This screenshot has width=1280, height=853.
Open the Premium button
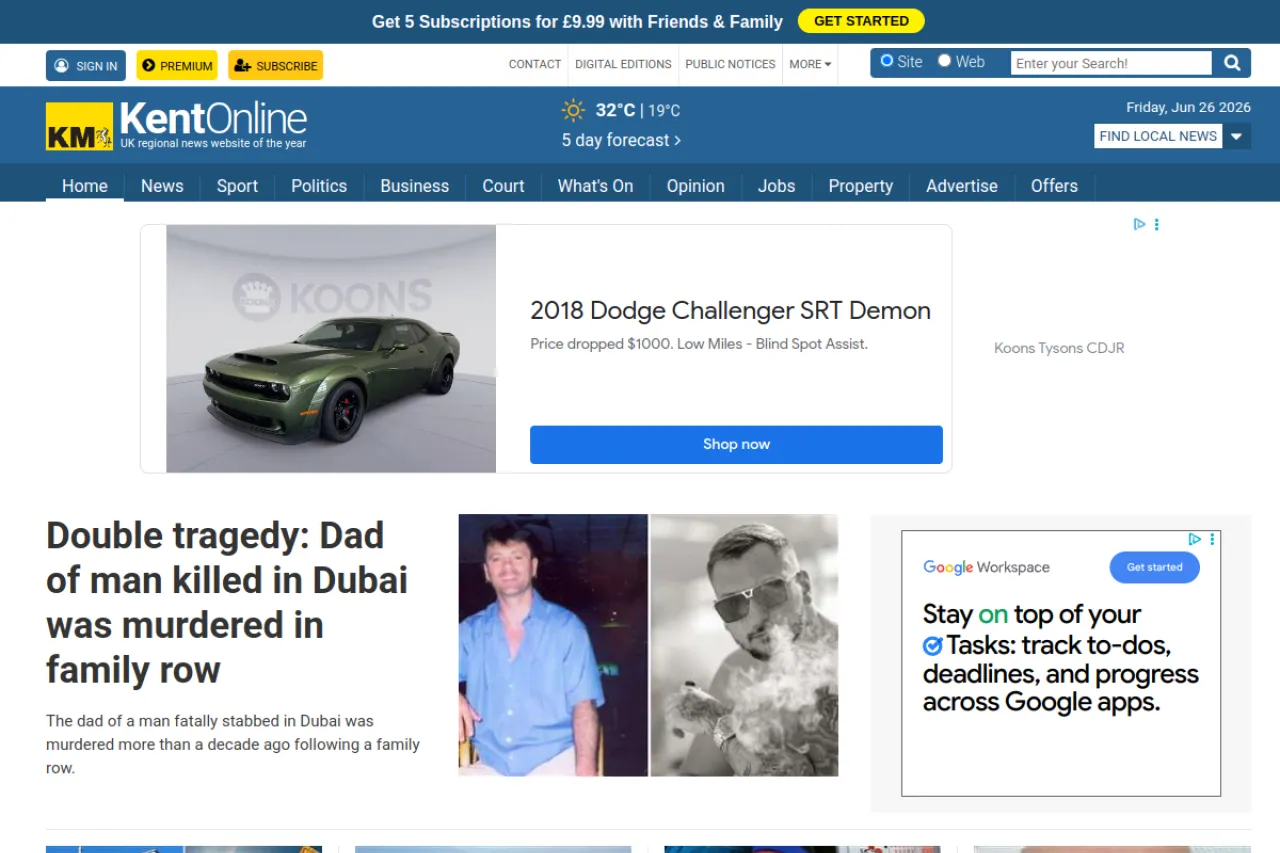[x=177, y=65]
